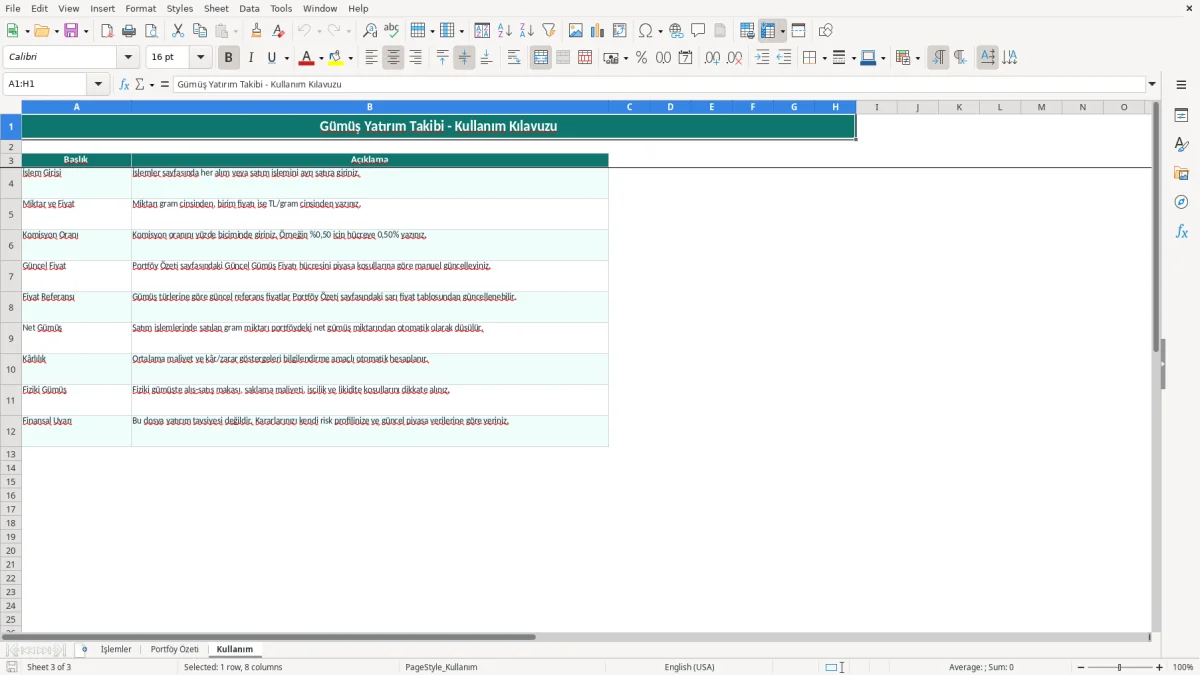Expand the borders dropdown arrow
1200x675 pixels.
823,58
